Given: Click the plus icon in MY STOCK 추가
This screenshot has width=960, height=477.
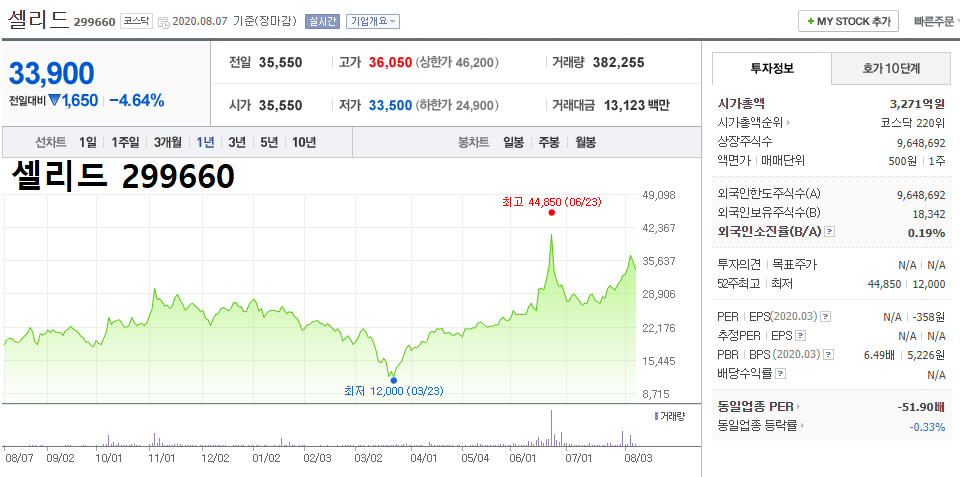Looking at the screenshot, I should pos(811,21).
